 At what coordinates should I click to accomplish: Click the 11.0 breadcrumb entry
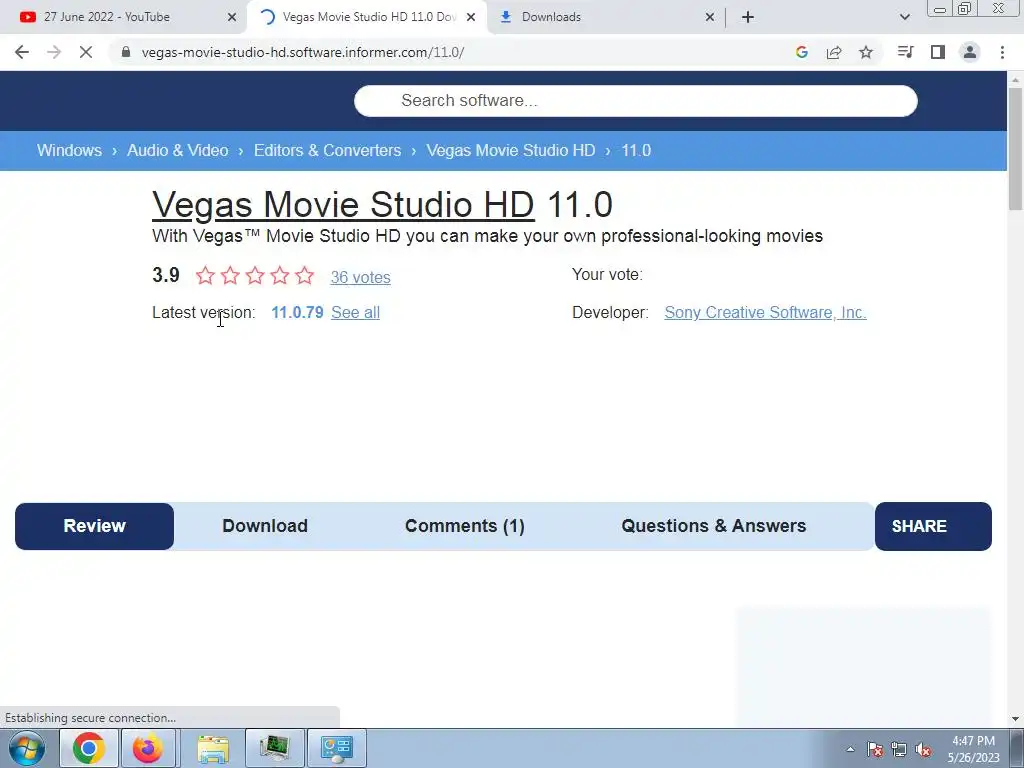[x=636, y=150]
